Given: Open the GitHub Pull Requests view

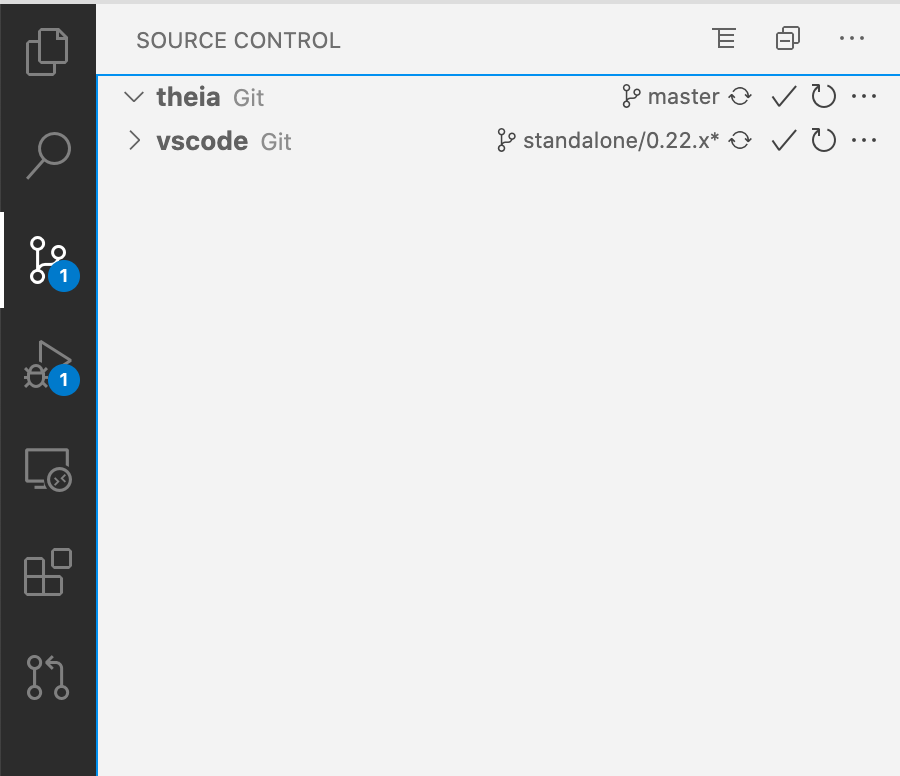Looking at the screenshot, I should click(48, 678).
